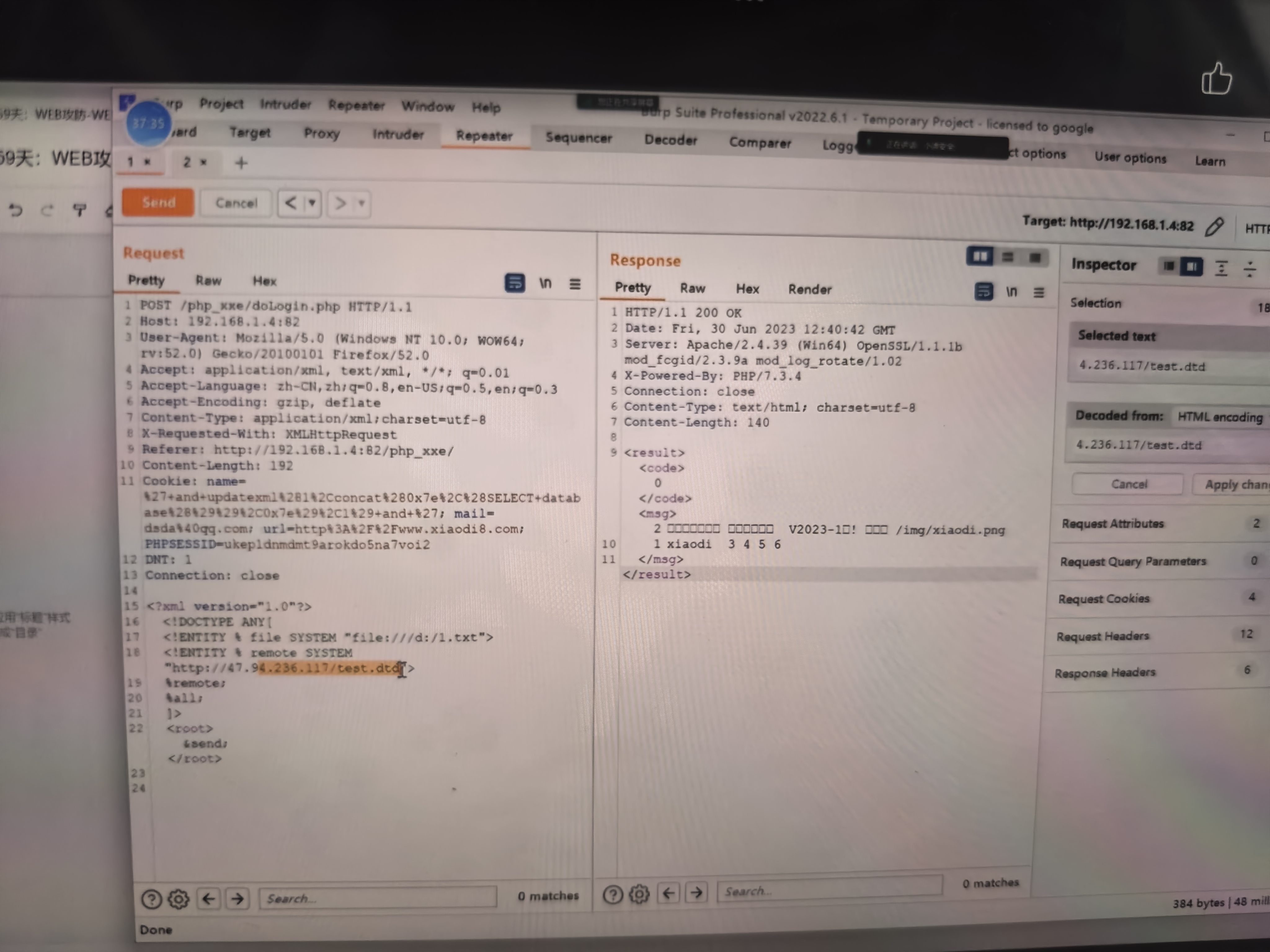Open history back dropdown arrow

click(312, 203)
